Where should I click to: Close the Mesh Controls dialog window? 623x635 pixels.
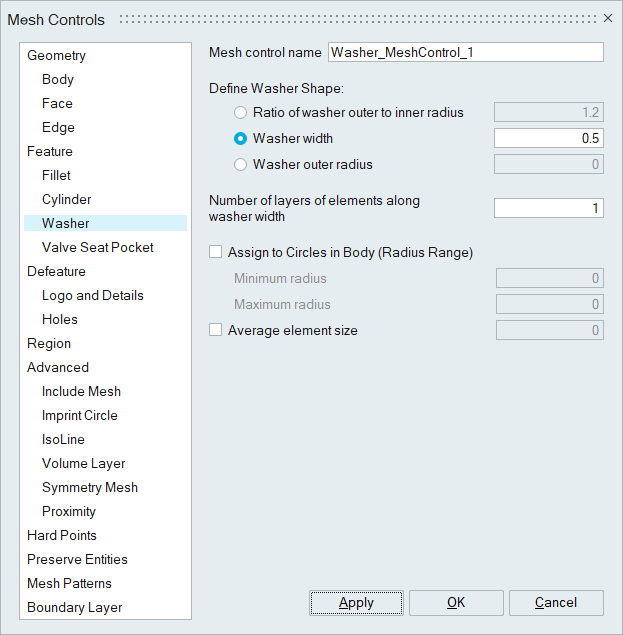[608, 18]
